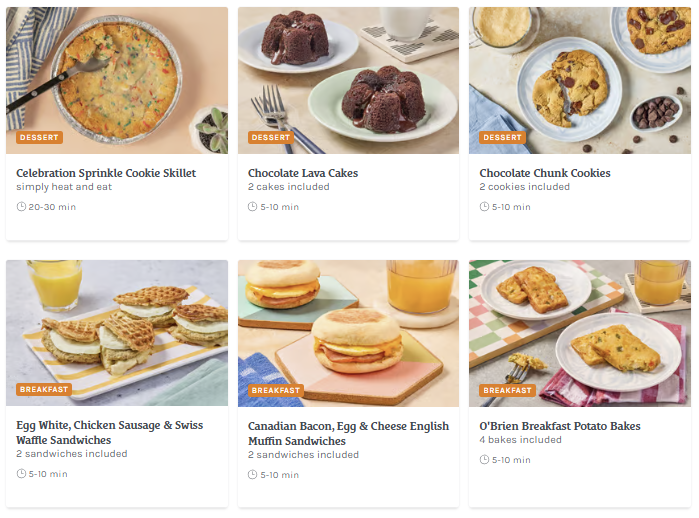Click Dessert badge on Chocolate Chunk Cookies photo
The width and height of the screenshot is (699, 518).
tap(502, 137)
